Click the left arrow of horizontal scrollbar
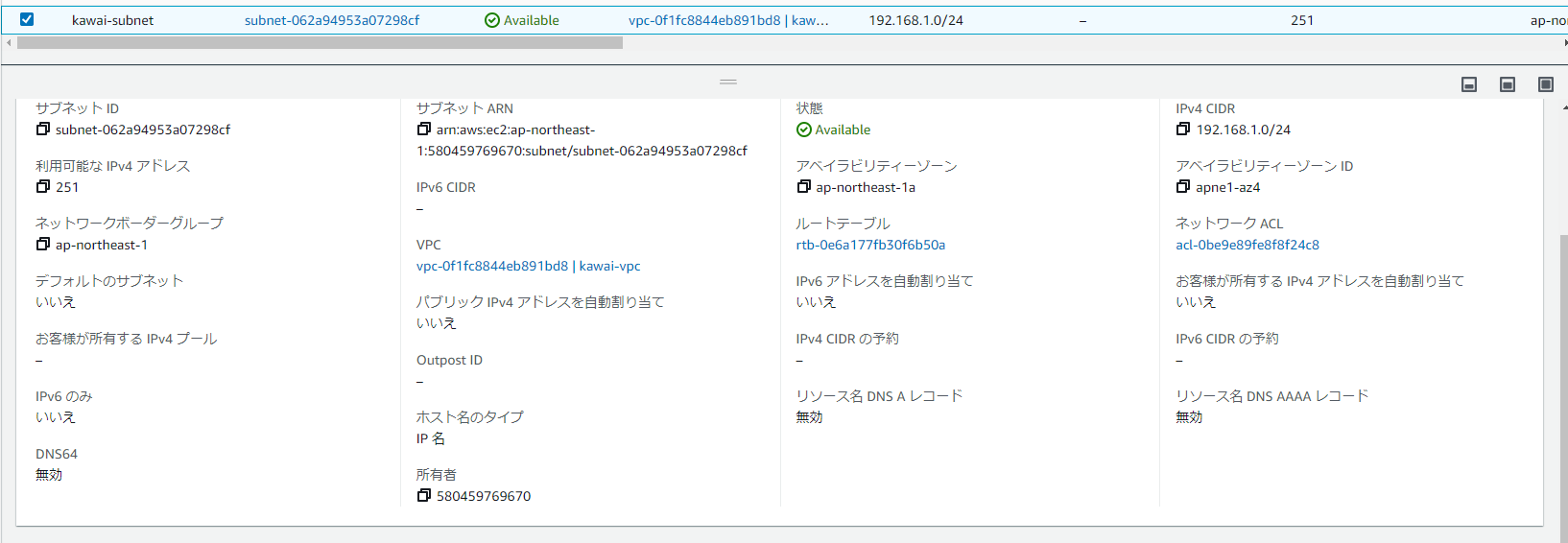This screenshot has height=543, width=1568. point(9,42)
